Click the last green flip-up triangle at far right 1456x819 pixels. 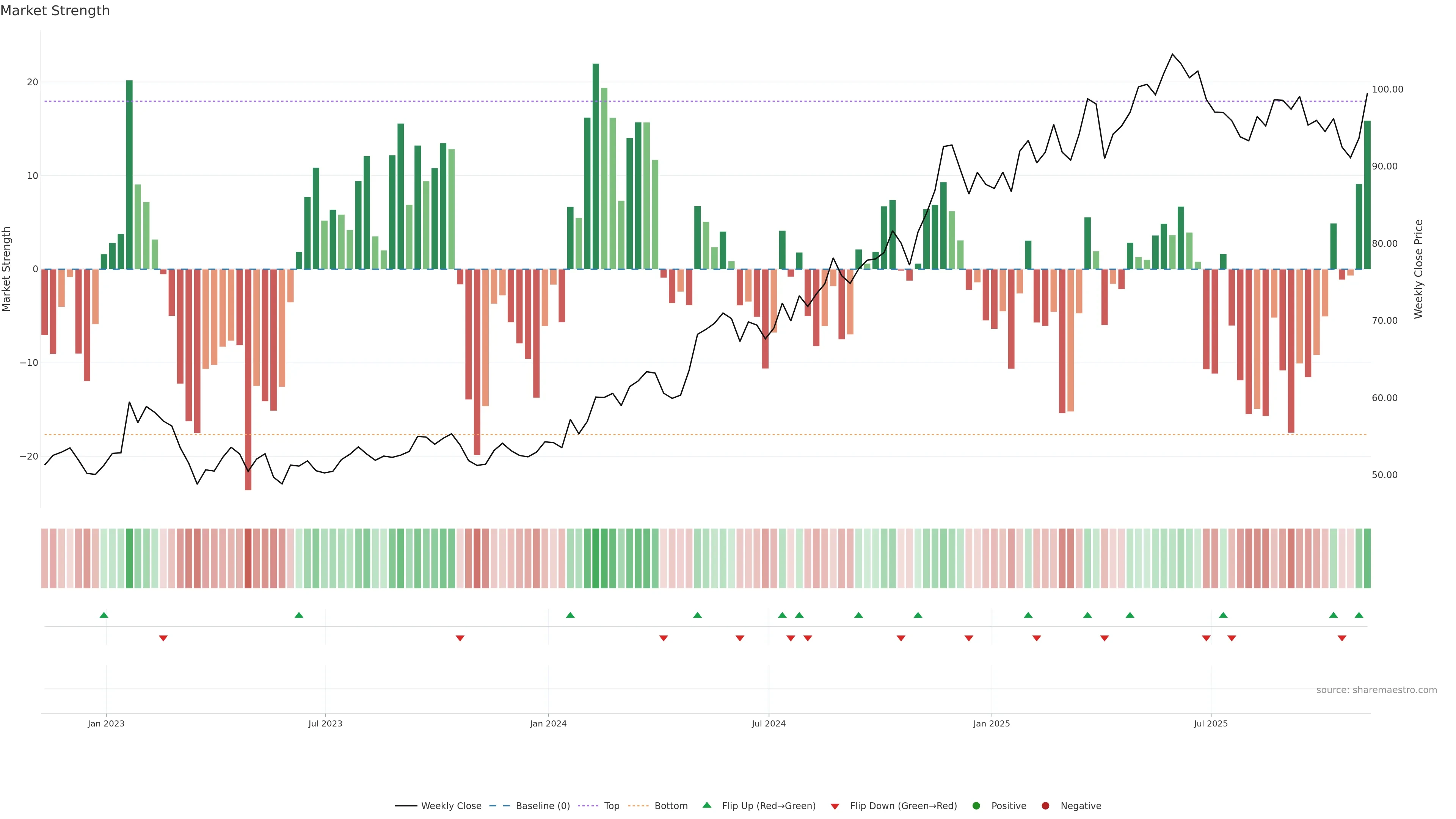1359,615
